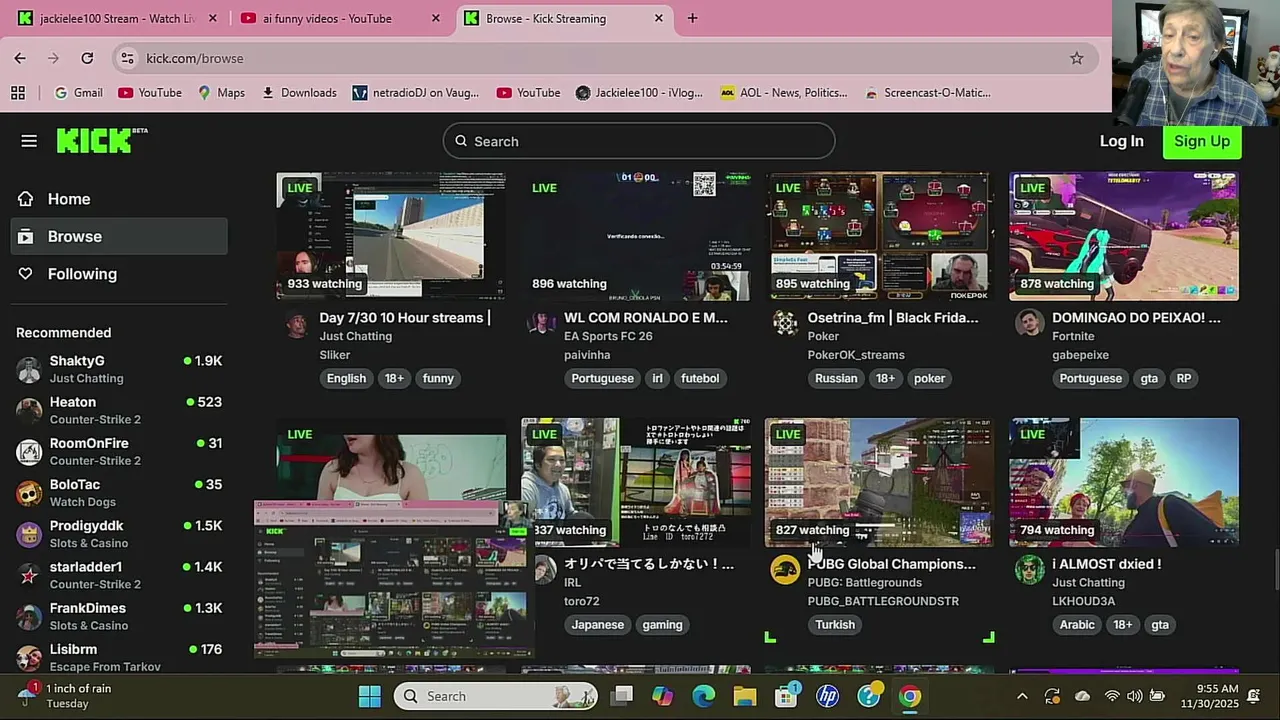Reload the page in Chrome
This screenshot has width=1280, height=720.
tap(87, 58)
